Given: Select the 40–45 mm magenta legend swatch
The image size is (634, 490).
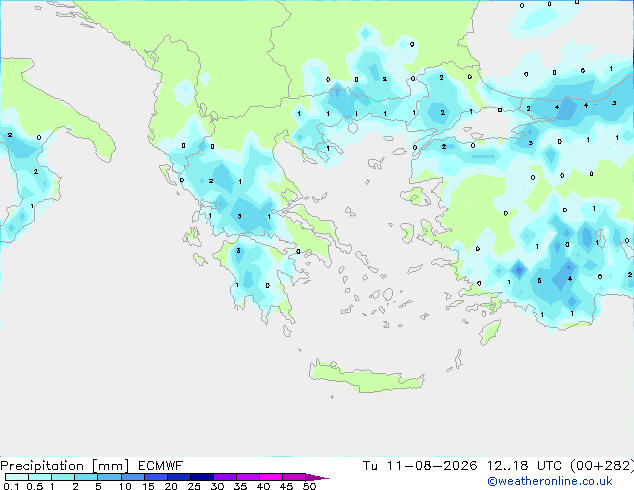Looking at the screenshot, I should [x=271, y=477].
